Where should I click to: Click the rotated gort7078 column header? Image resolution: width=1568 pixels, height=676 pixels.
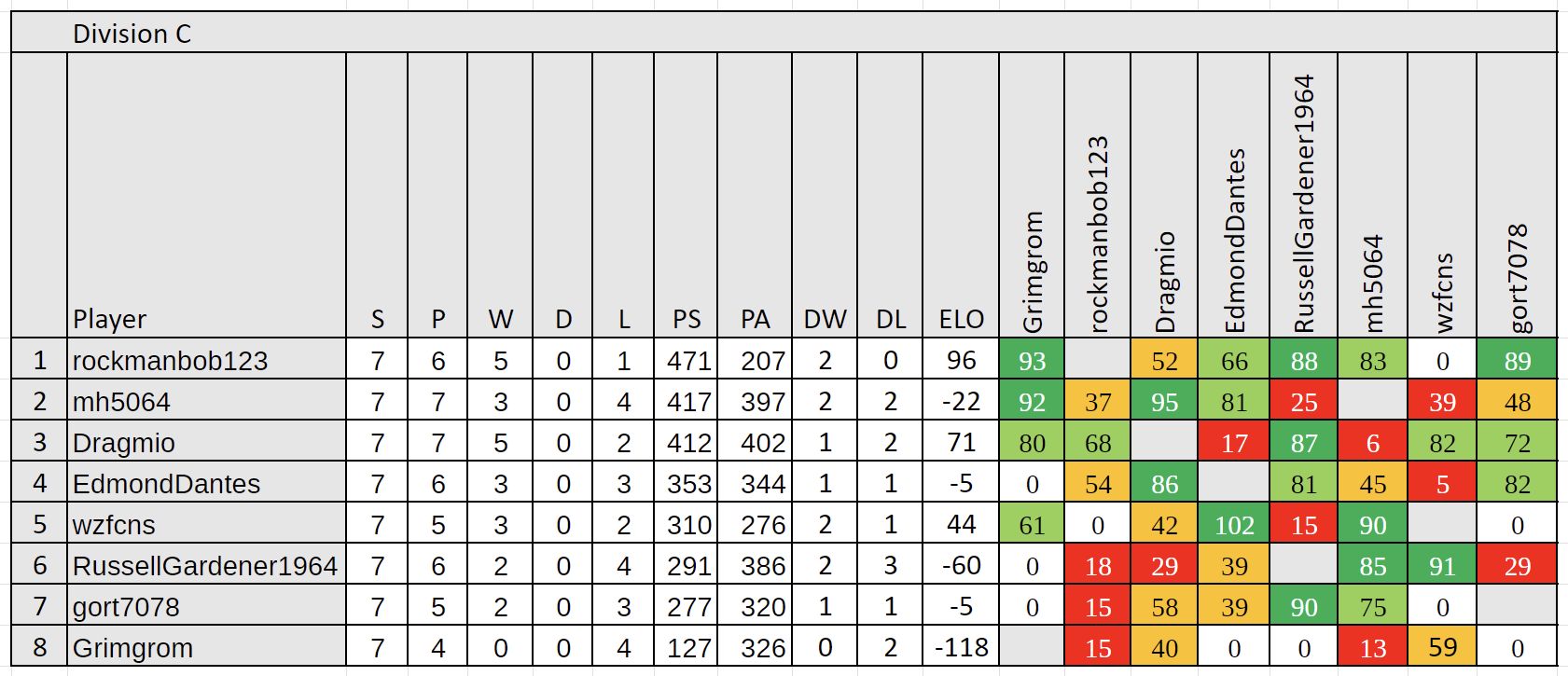coord(1518,277)
